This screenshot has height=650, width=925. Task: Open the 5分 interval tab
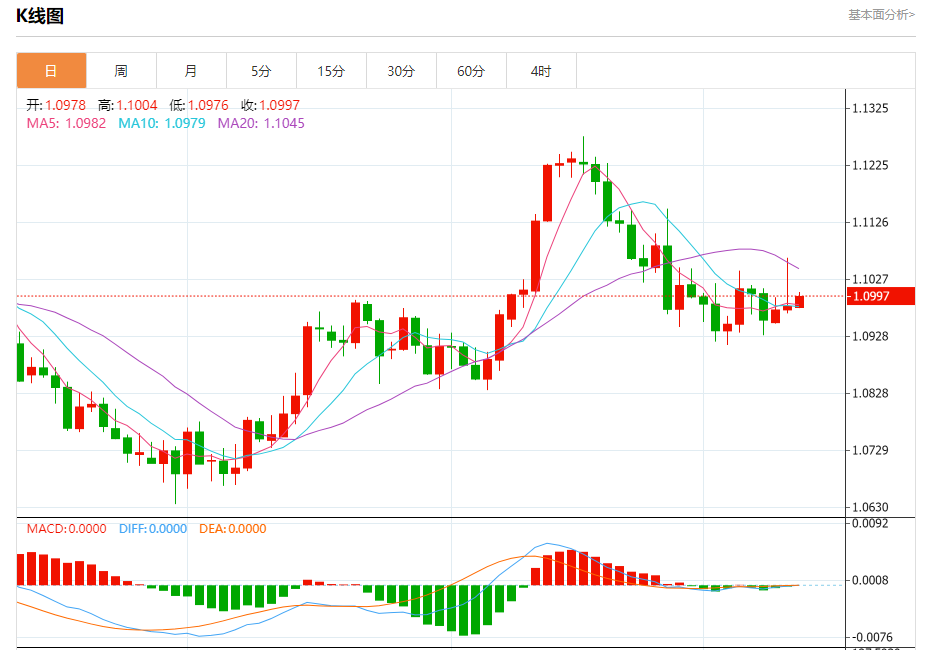tap(261, 71)
